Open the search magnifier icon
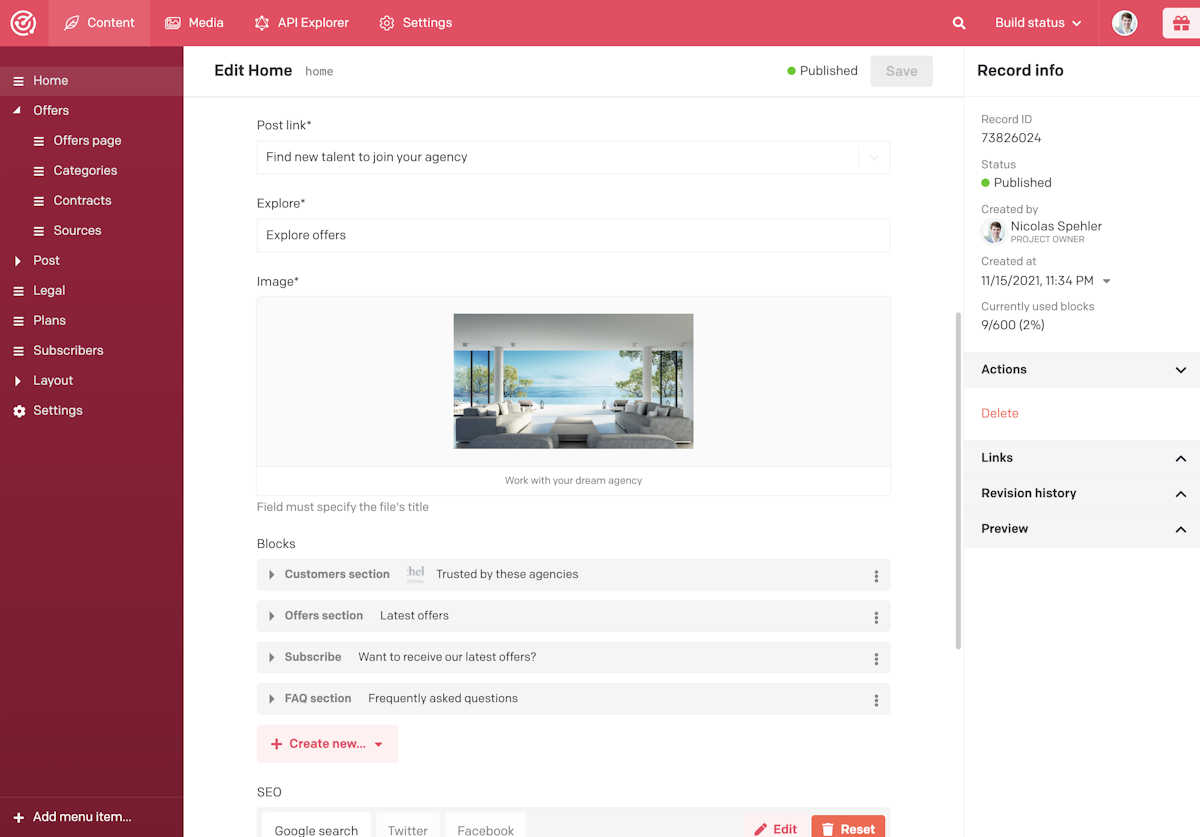The width and height of the screenshot is (1200, 837). coord(959,23)
